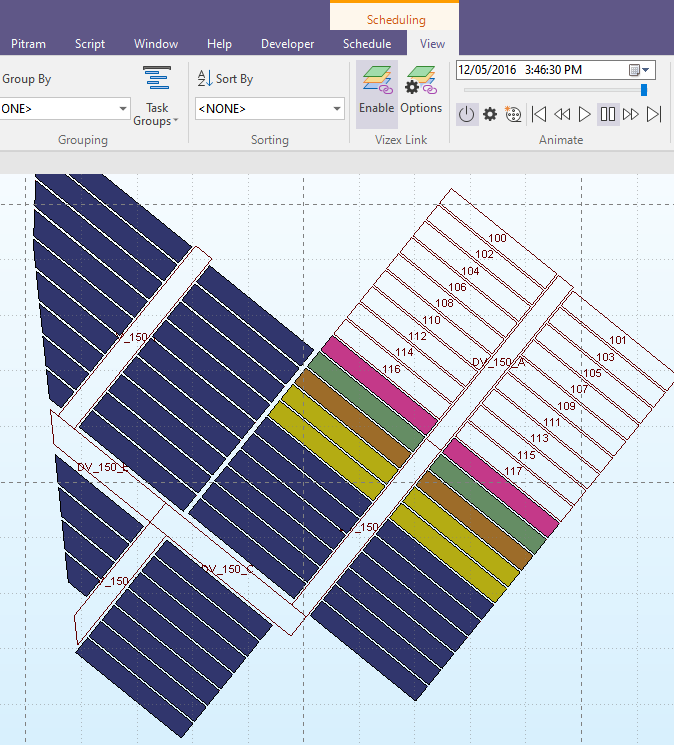The width and height of the screenshot is (674, 745).
Task: Open the Script tab
Action: [90, 44]
